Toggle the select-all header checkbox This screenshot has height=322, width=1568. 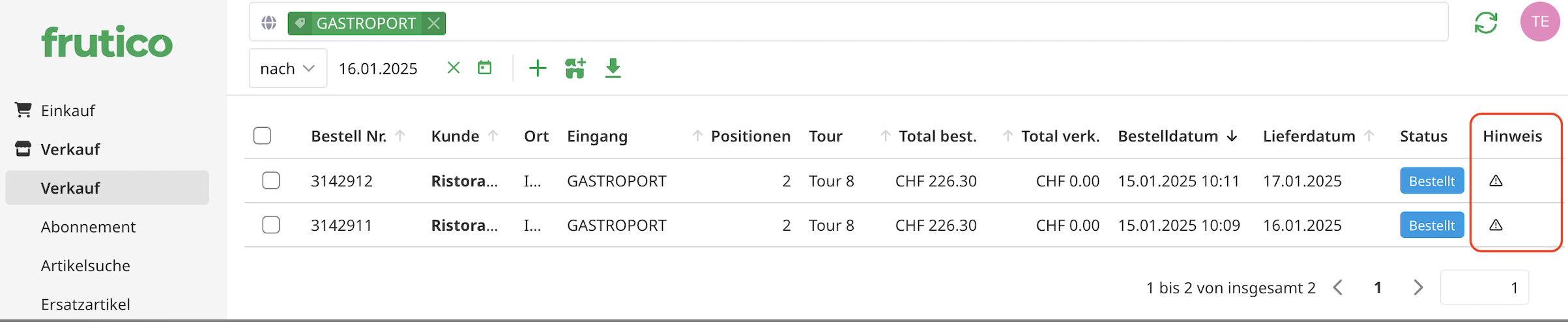pyautogui.click(x=262, y=136)
